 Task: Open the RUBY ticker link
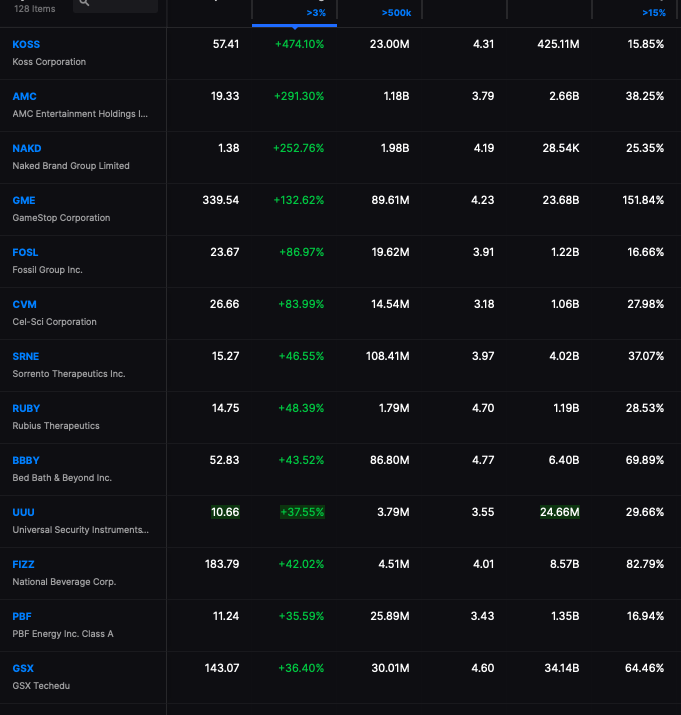click(26, 408)
